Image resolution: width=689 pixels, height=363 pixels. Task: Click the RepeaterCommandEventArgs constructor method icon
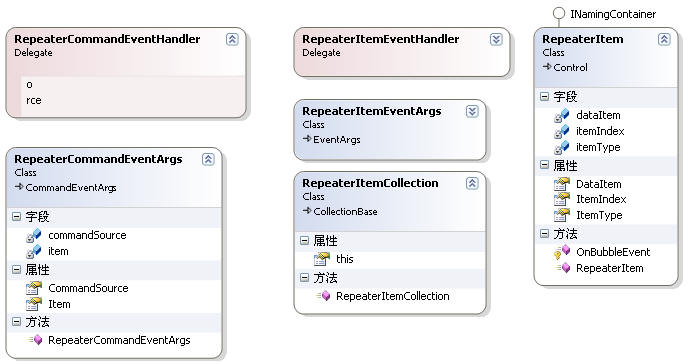point(35,340)
